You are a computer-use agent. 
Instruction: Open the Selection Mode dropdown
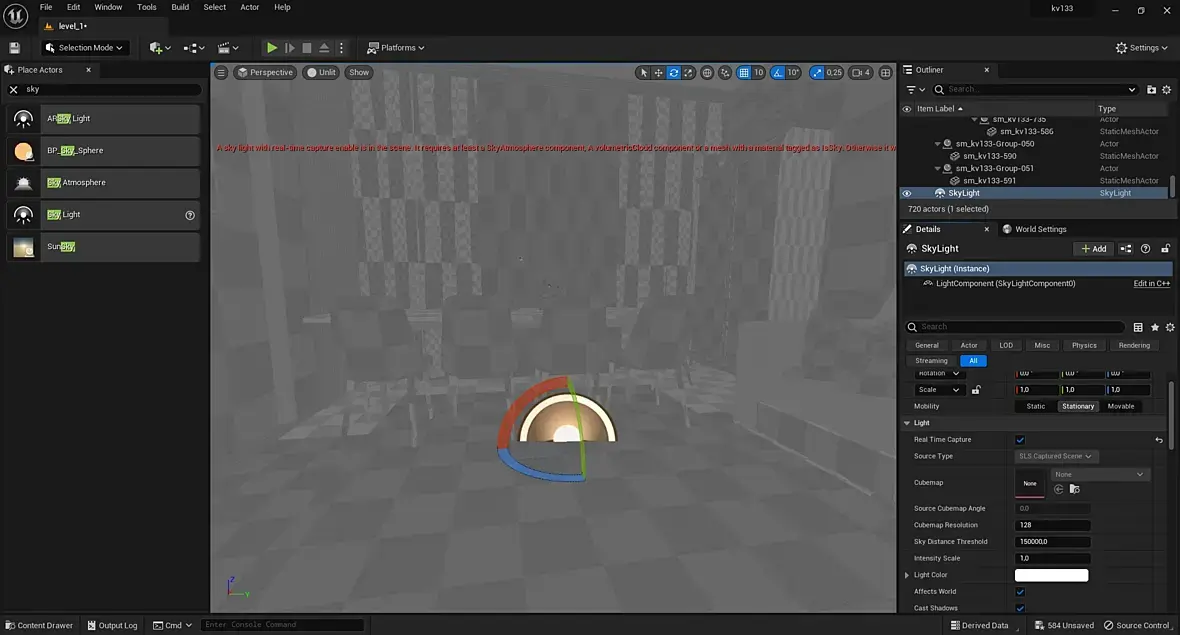click(84, 47)
